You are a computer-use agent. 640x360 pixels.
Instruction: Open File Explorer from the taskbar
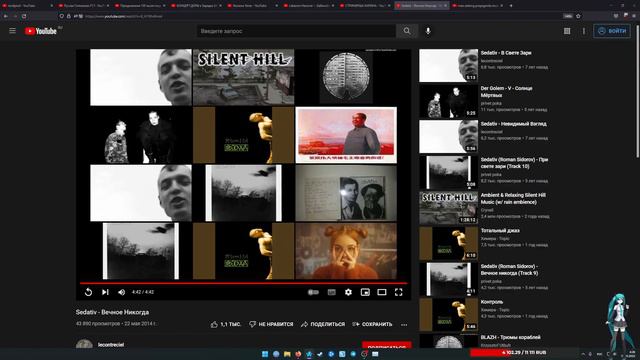(x=287, y=354)
